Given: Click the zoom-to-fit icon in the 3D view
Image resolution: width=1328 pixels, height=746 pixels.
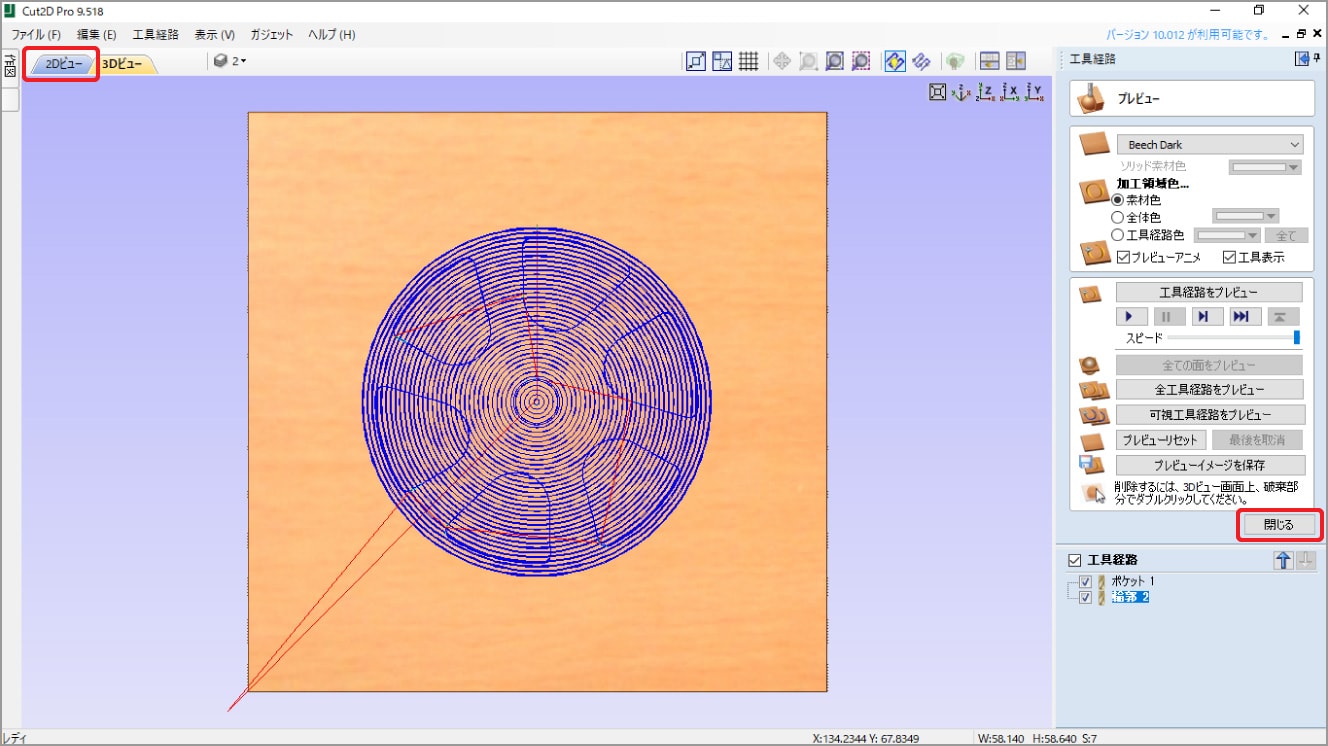Looking at the screenshot, I should pyautogui.click(x=938, y=92).
